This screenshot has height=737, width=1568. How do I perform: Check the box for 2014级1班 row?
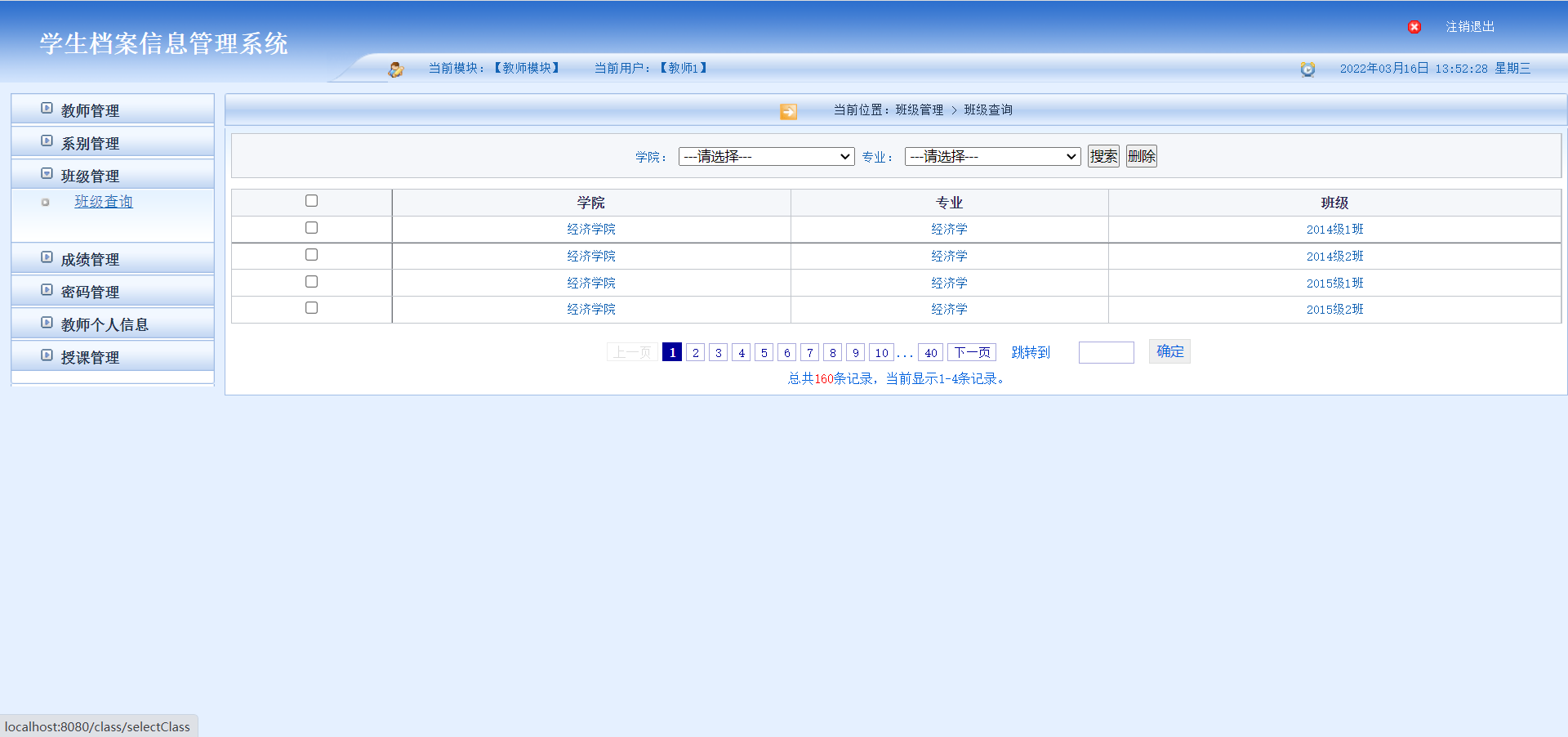tap(311, 228)
